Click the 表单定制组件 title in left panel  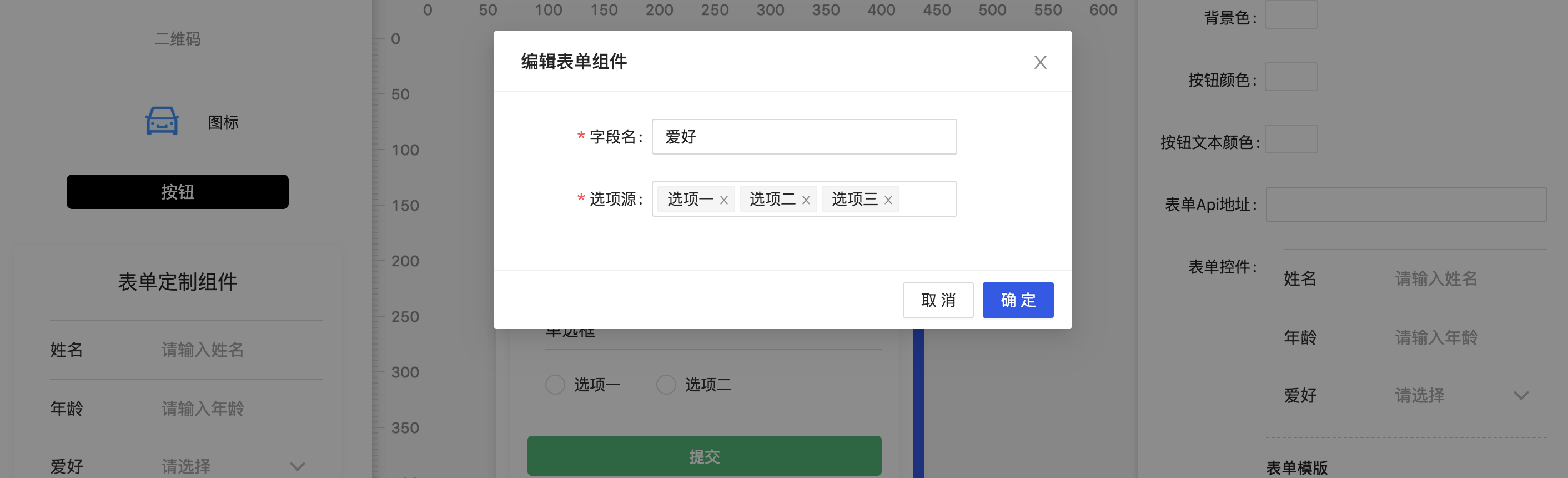(x=177, y=282)
